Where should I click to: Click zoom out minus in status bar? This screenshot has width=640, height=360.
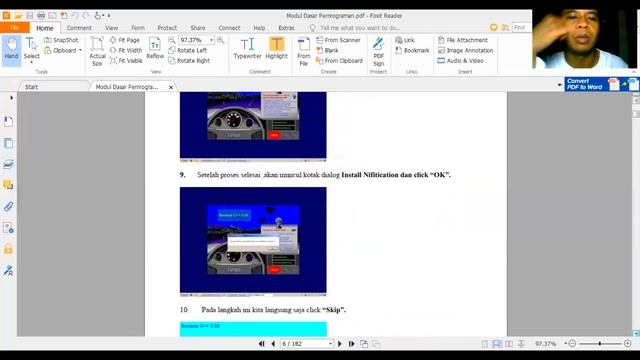(572, 344)
